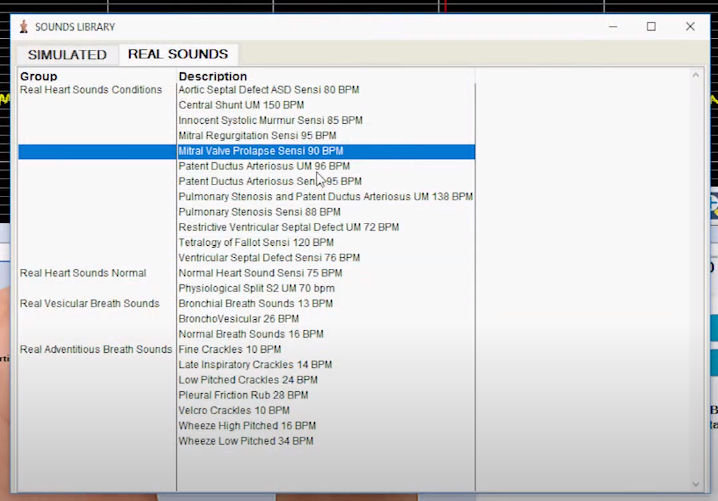
Task: Pick Physiological Split S2 UM 70 bpm
Action: click(256, 289)
